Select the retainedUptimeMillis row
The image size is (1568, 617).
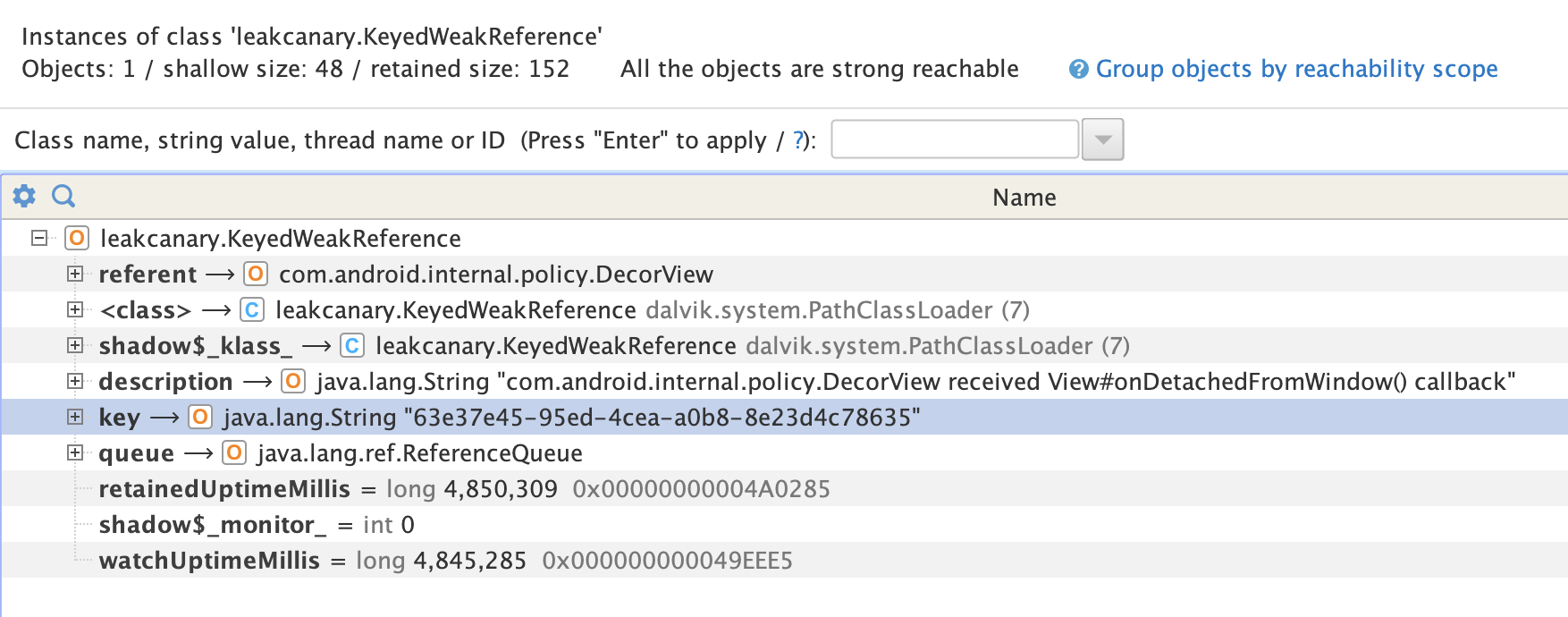[x=224, y=488]
